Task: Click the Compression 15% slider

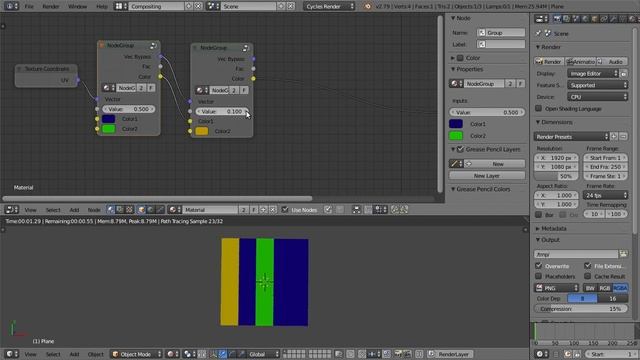Action: click(581, 309)
